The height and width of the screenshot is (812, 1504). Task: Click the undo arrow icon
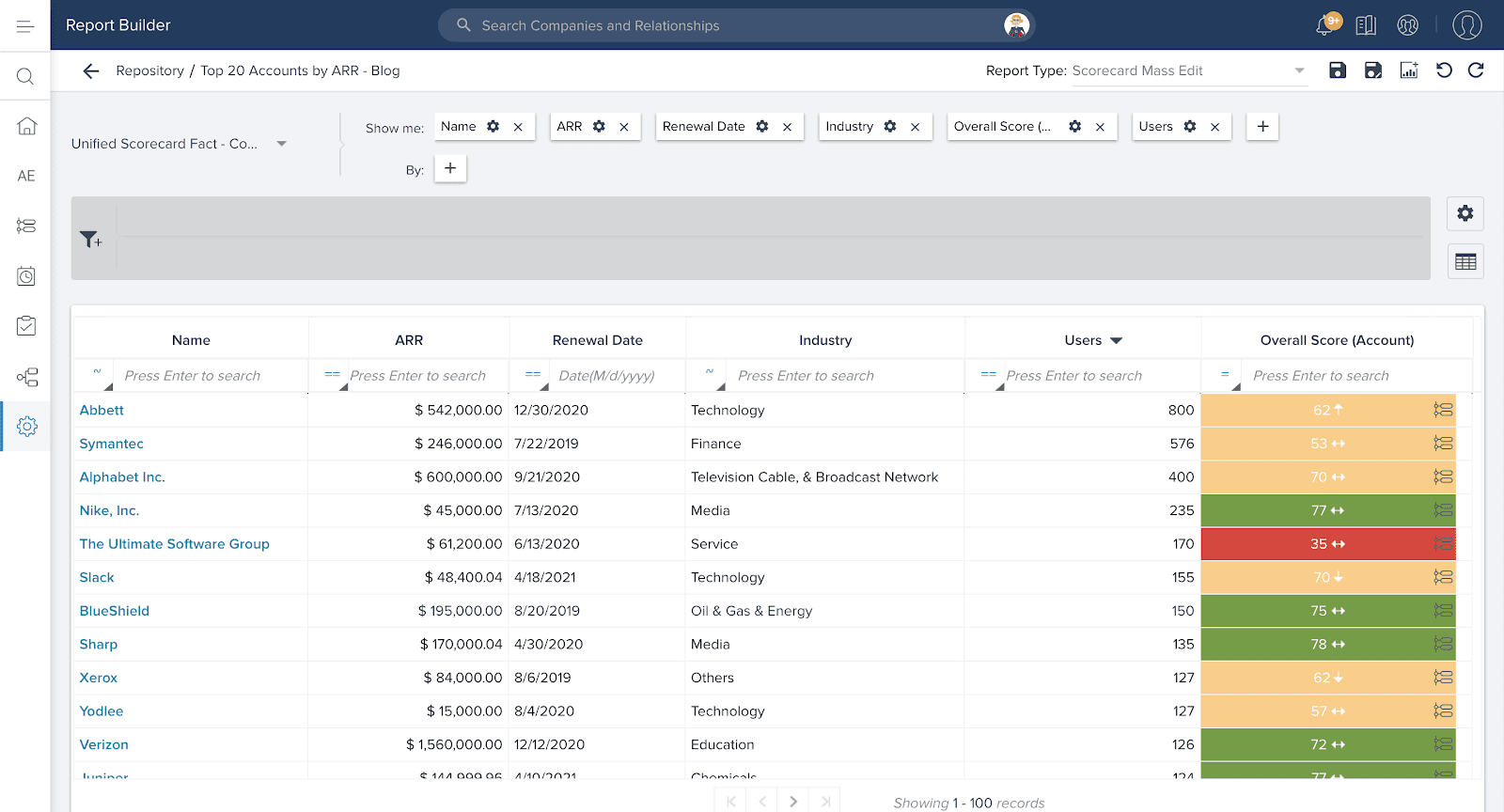(x=1444, y=70)
